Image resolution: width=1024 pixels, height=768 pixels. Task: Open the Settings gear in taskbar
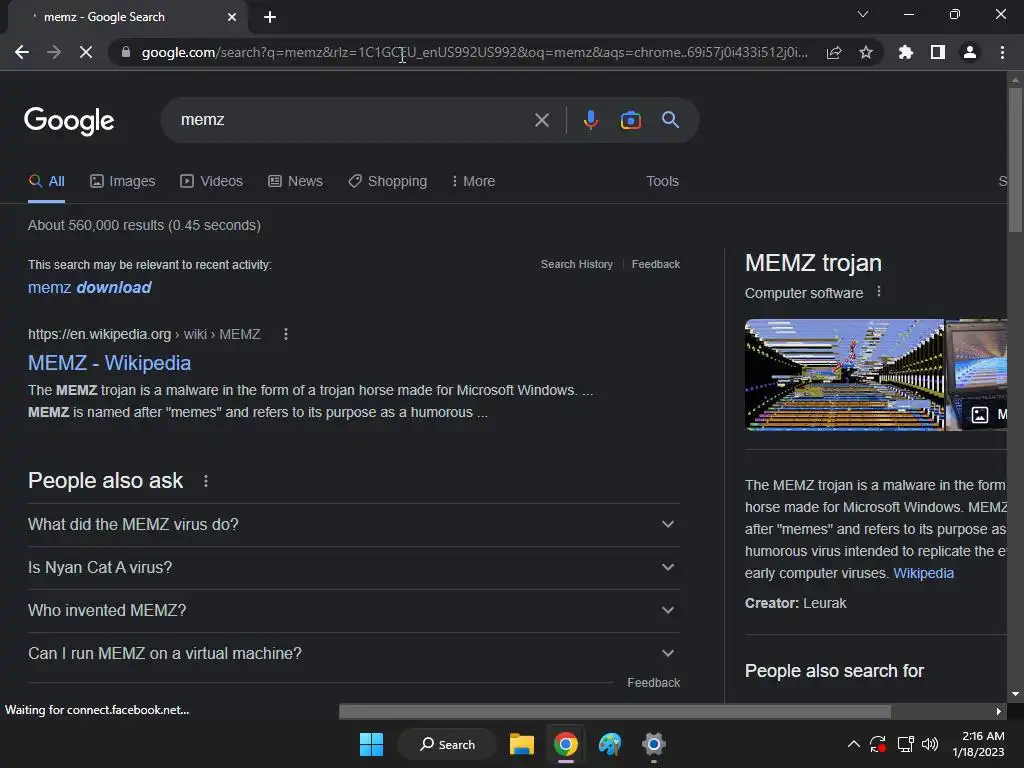pos(654,744)
